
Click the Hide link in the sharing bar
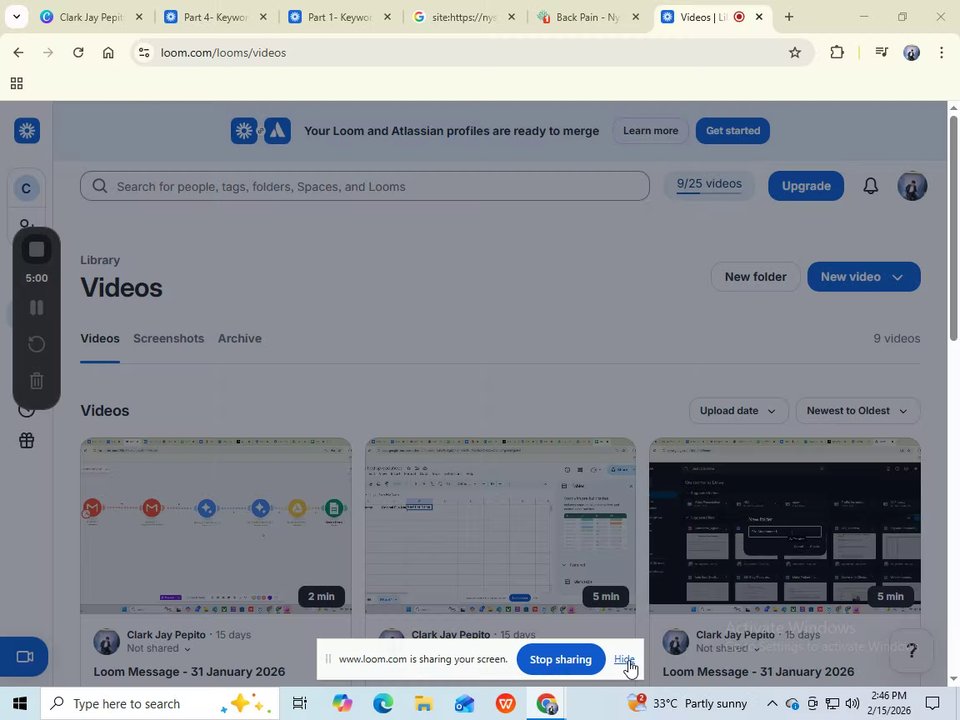pyautogui.click(x=624, y=659)
